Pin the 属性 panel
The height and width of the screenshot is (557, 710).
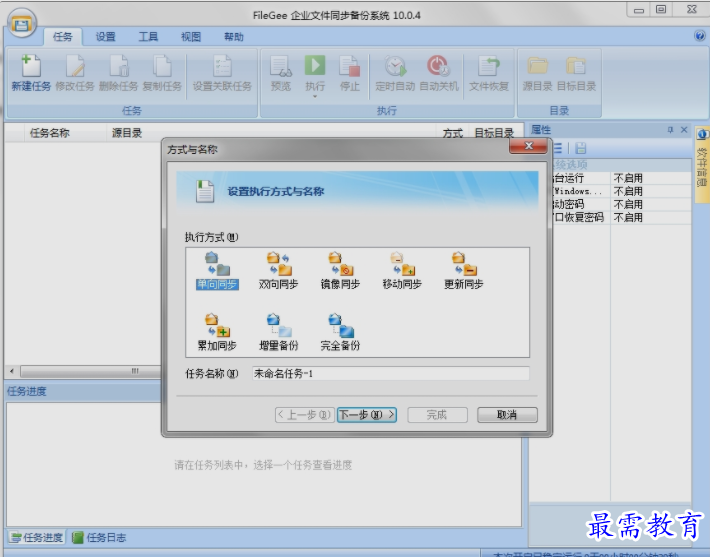click(x=670, y=130)
